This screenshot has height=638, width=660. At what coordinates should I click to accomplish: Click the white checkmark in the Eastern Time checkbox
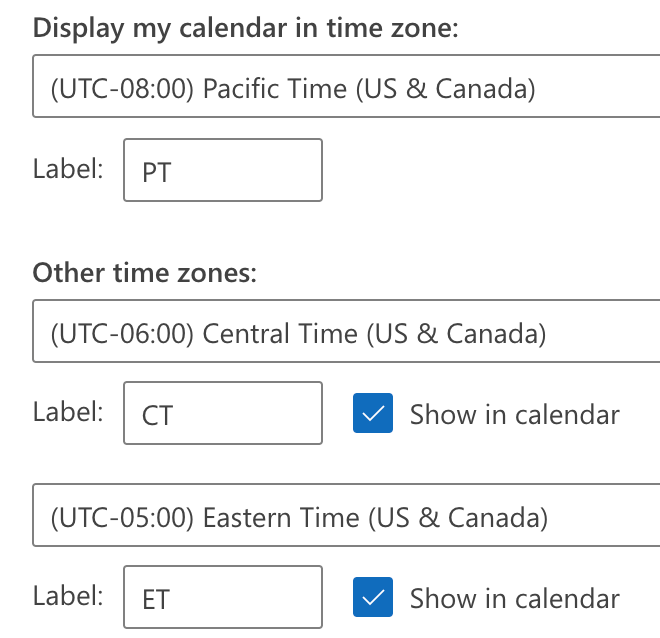(373, 598)
